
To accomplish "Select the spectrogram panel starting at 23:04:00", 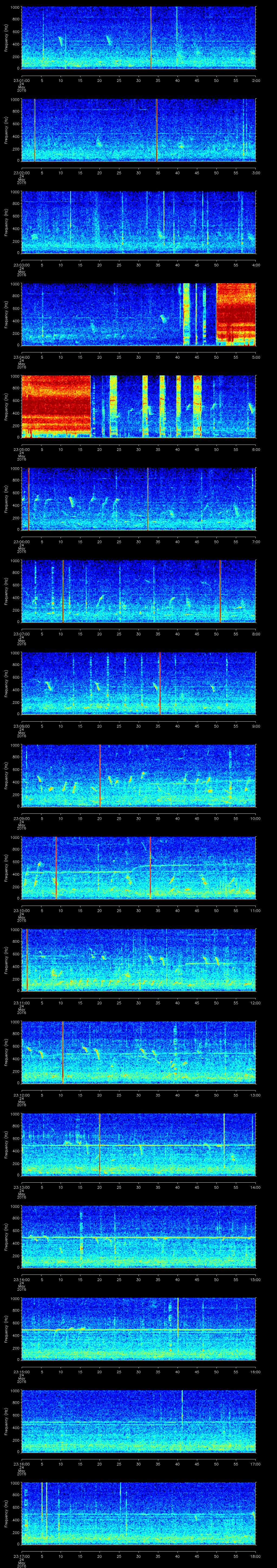I will coord(139,314).
